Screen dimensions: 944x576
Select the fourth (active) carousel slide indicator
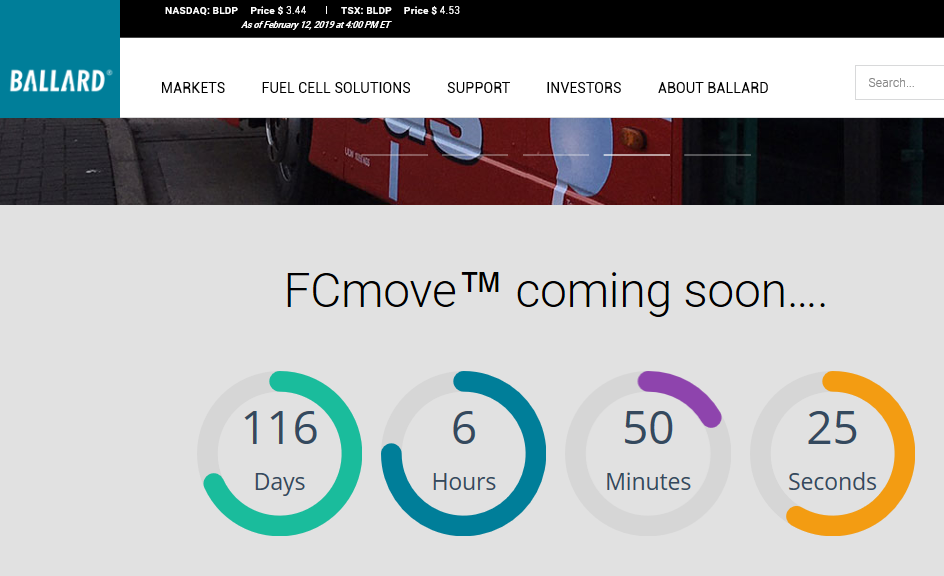[636, 155]
